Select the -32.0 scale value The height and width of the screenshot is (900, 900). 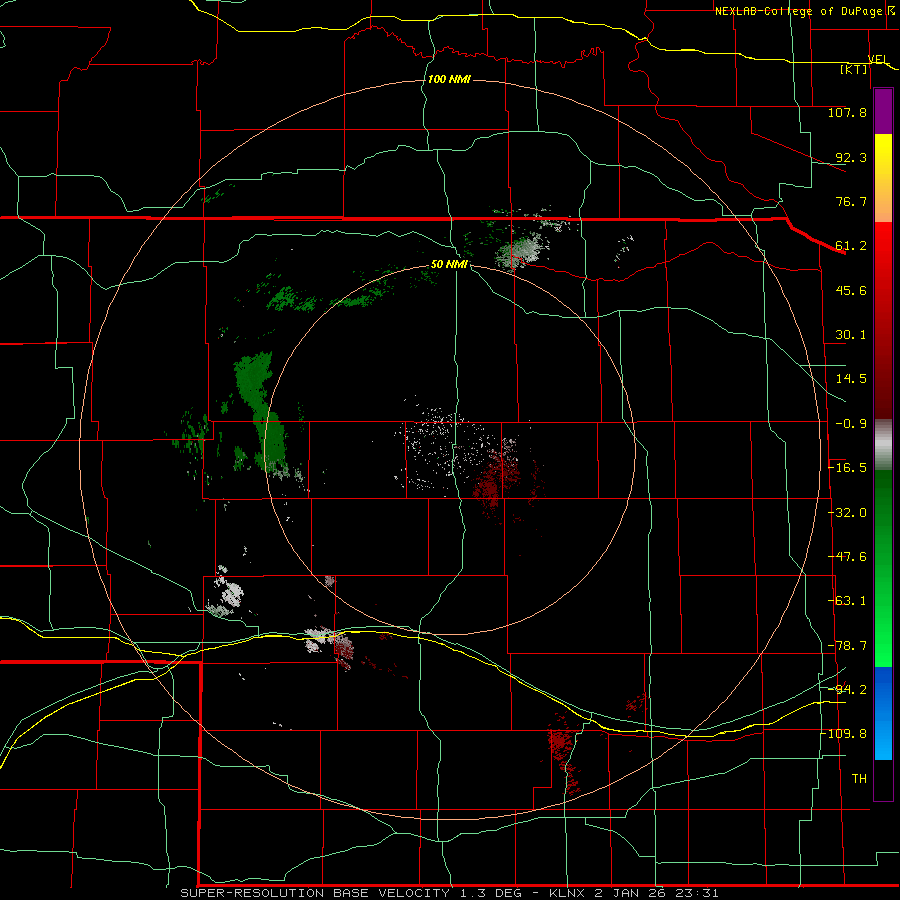pos(847,513)
